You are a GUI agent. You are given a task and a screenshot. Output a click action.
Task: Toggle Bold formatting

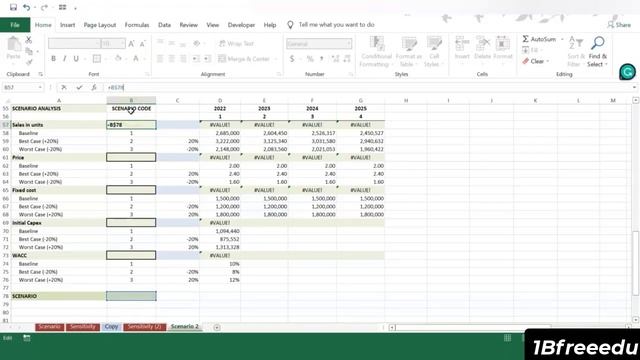pyautogui.click(x=53, y=59)
